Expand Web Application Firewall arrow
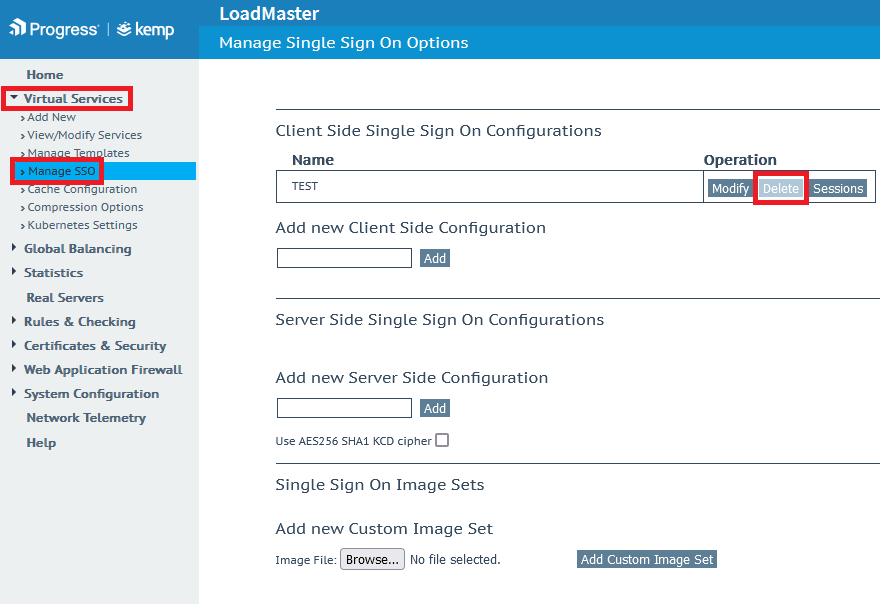Image resolution: width=880 pixels, height=604 pixels. pyautogui.click(x=14, y=369)
